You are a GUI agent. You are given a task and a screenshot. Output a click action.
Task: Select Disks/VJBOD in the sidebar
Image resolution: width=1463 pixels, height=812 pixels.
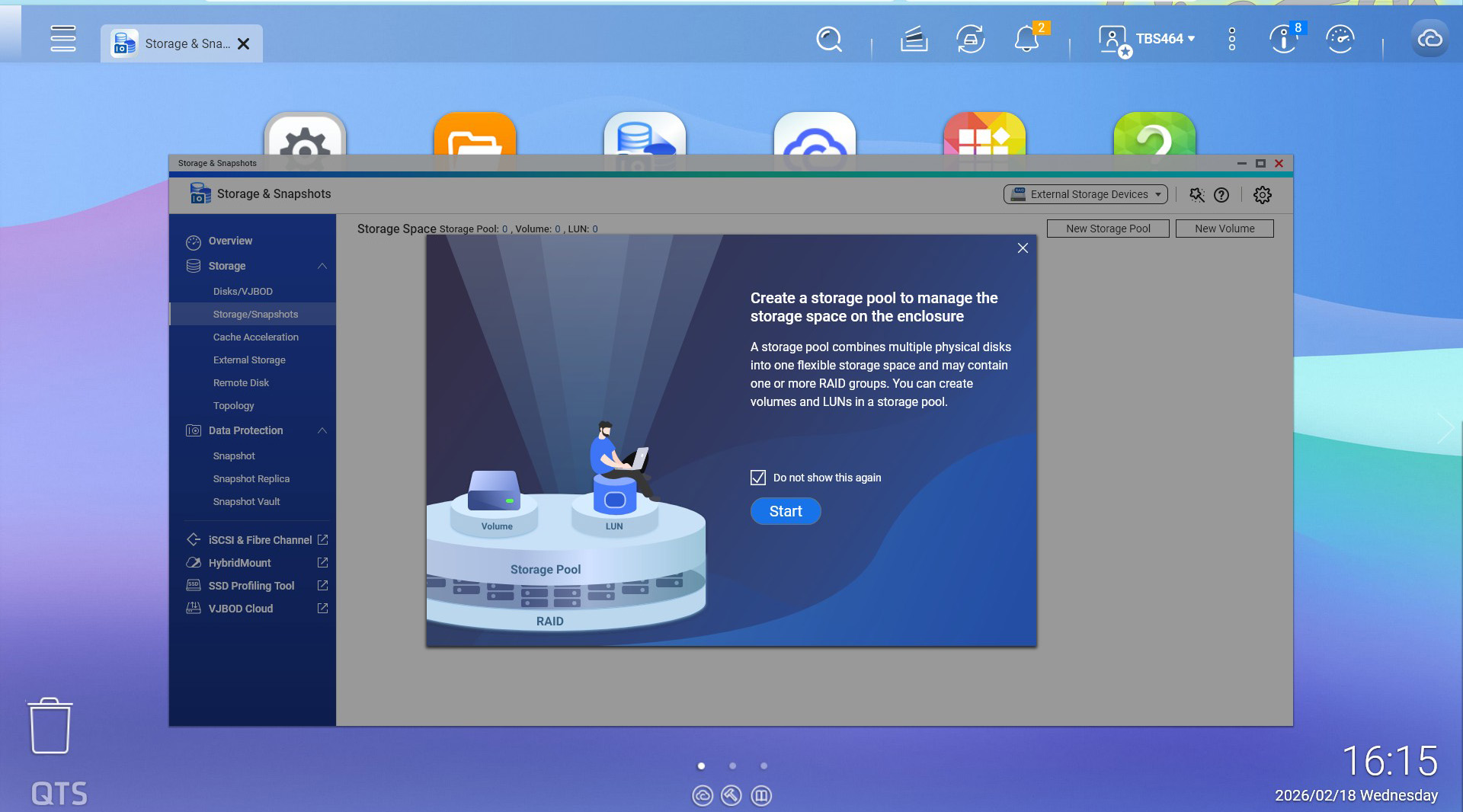(242, 291)
